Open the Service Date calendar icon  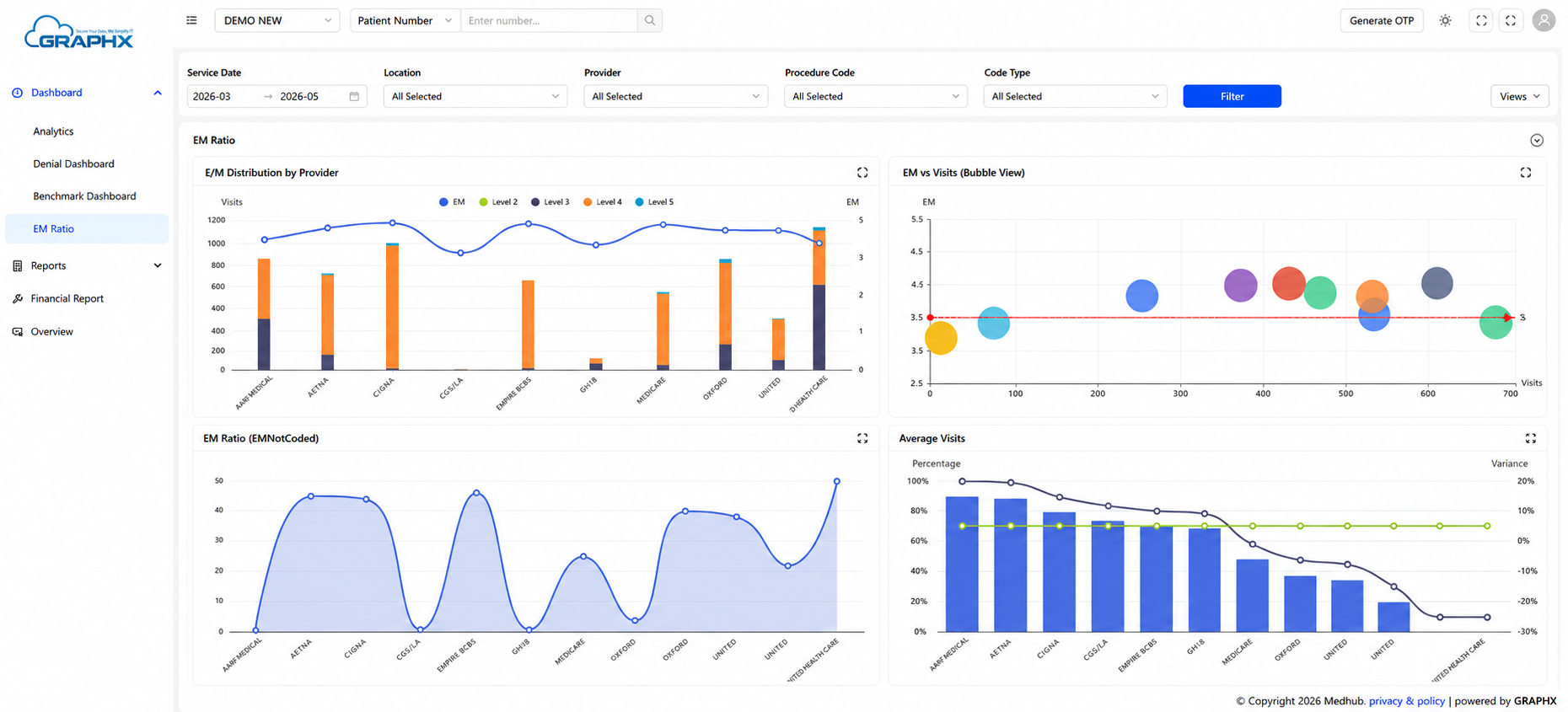(354, 96)
